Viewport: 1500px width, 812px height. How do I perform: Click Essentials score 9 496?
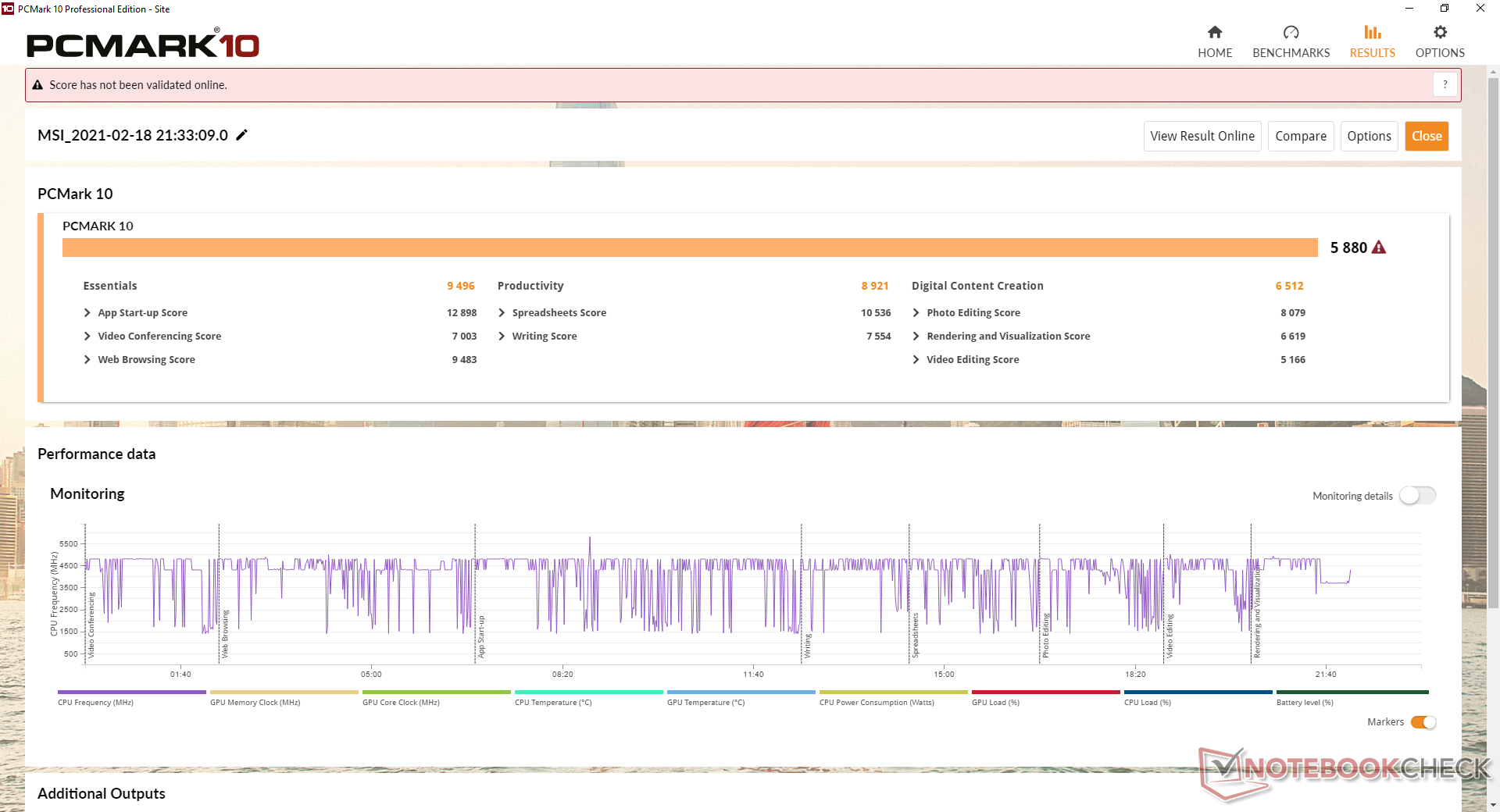461,286
